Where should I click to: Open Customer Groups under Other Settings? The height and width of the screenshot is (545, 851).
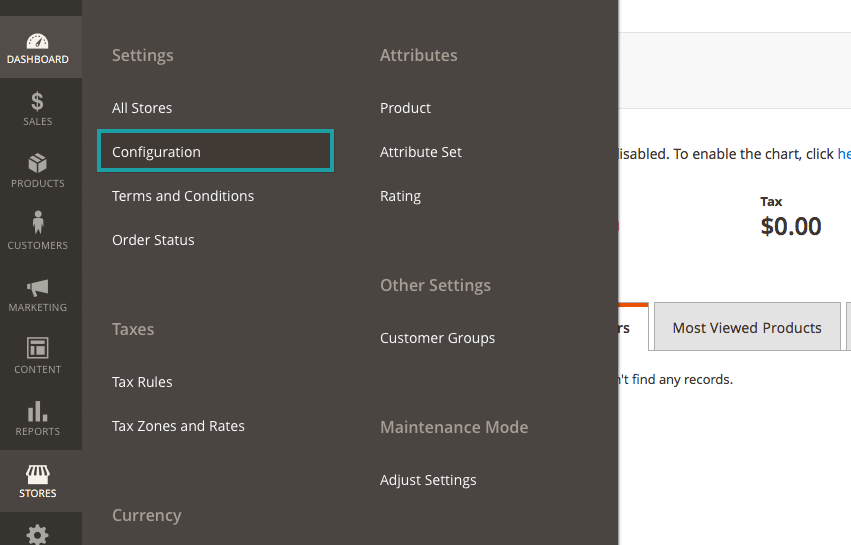pos(437,338)
